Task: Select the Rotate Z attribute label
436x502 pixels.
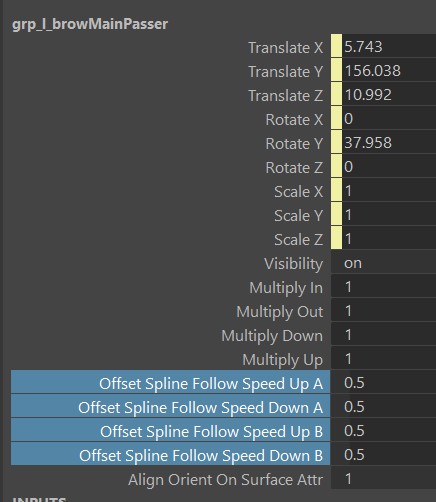Action: tap(294, 167)
